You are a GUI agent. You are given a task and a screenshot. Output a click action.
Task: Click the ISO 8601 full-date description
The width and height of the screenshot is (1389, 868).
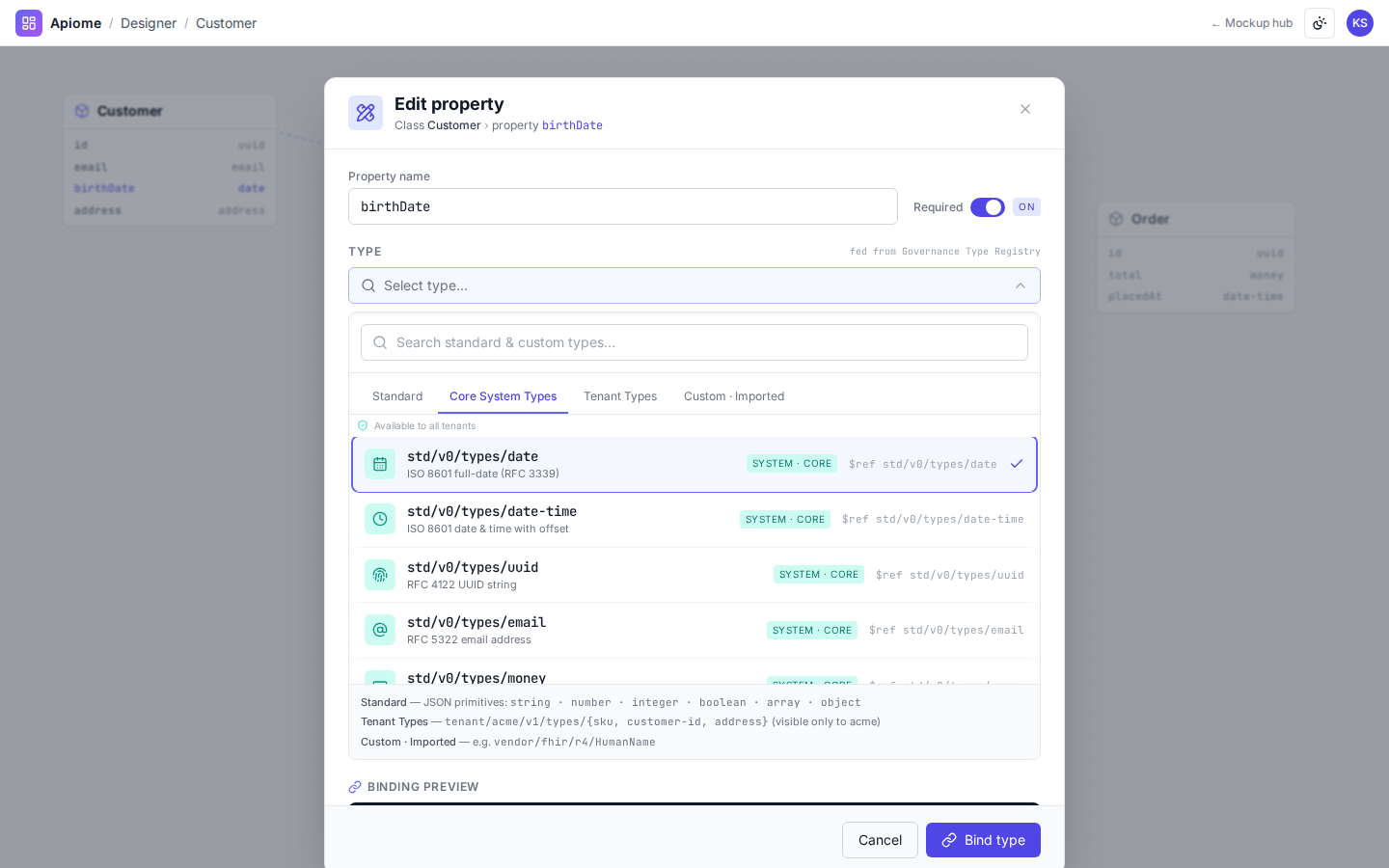pos(483,474)
